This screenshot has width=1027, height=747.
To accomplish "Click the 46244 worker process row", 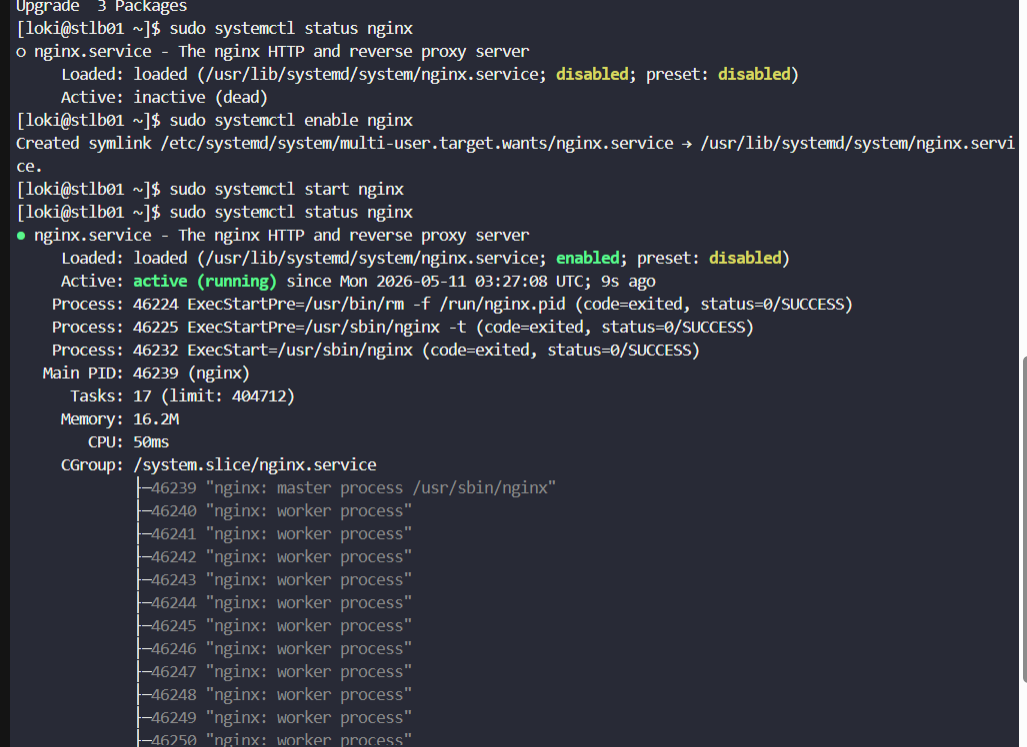I will (x=274, y=602).
